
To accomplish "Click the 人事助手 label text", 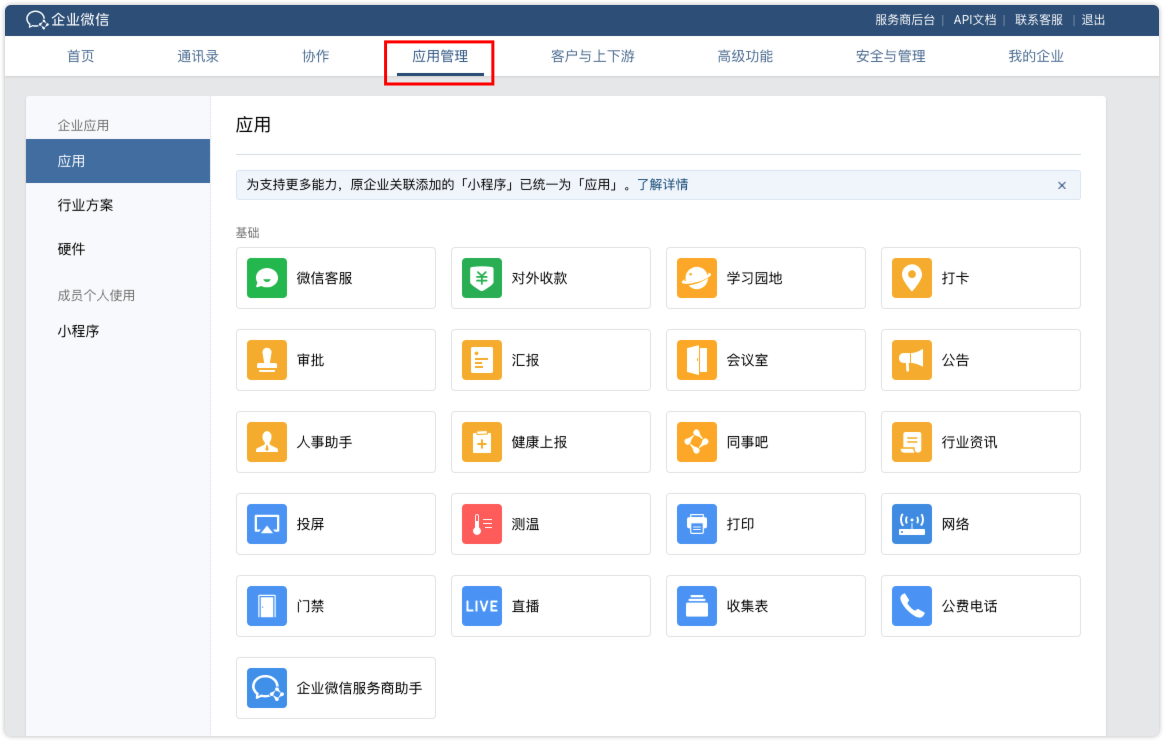I will 324,442.
